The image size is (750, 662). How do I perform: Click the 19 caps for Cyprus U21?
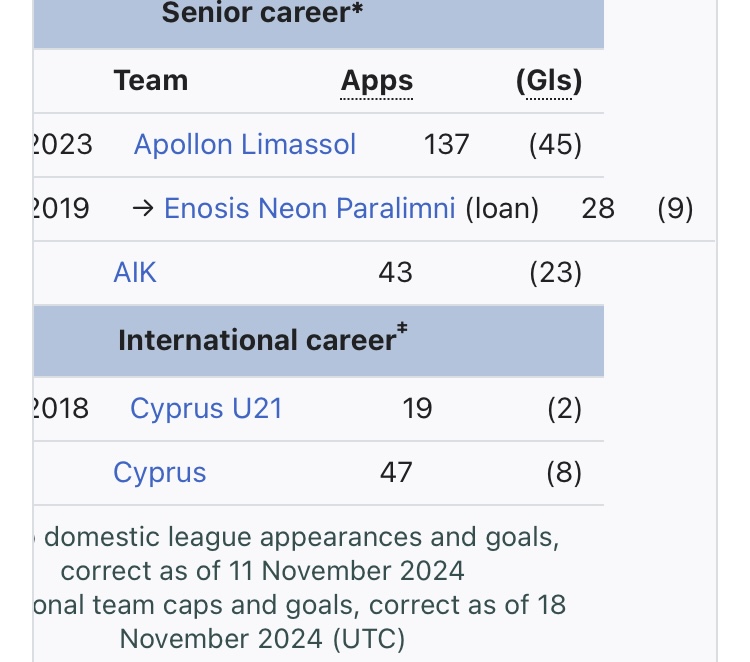pyautogui.click(x=417, y=408)
